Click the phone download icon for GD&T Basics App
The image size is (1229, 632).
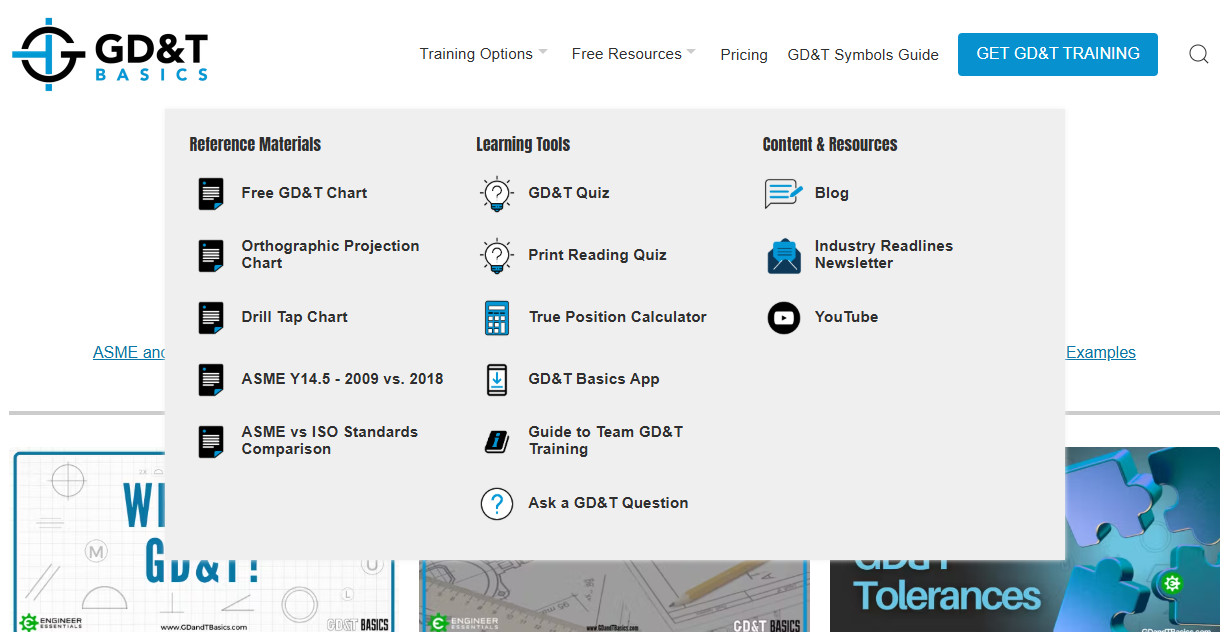497,379
